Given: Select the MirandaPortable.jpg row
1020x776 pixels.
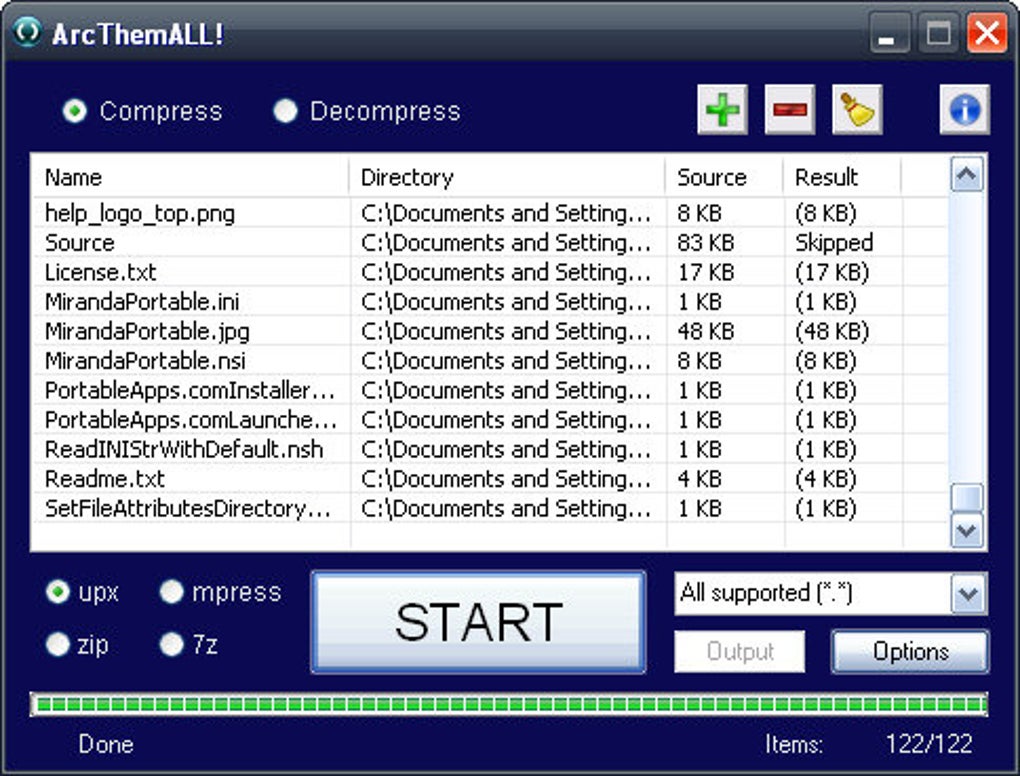Looking at the screenshot, I should pyautogui.click(x=489, y=332).
